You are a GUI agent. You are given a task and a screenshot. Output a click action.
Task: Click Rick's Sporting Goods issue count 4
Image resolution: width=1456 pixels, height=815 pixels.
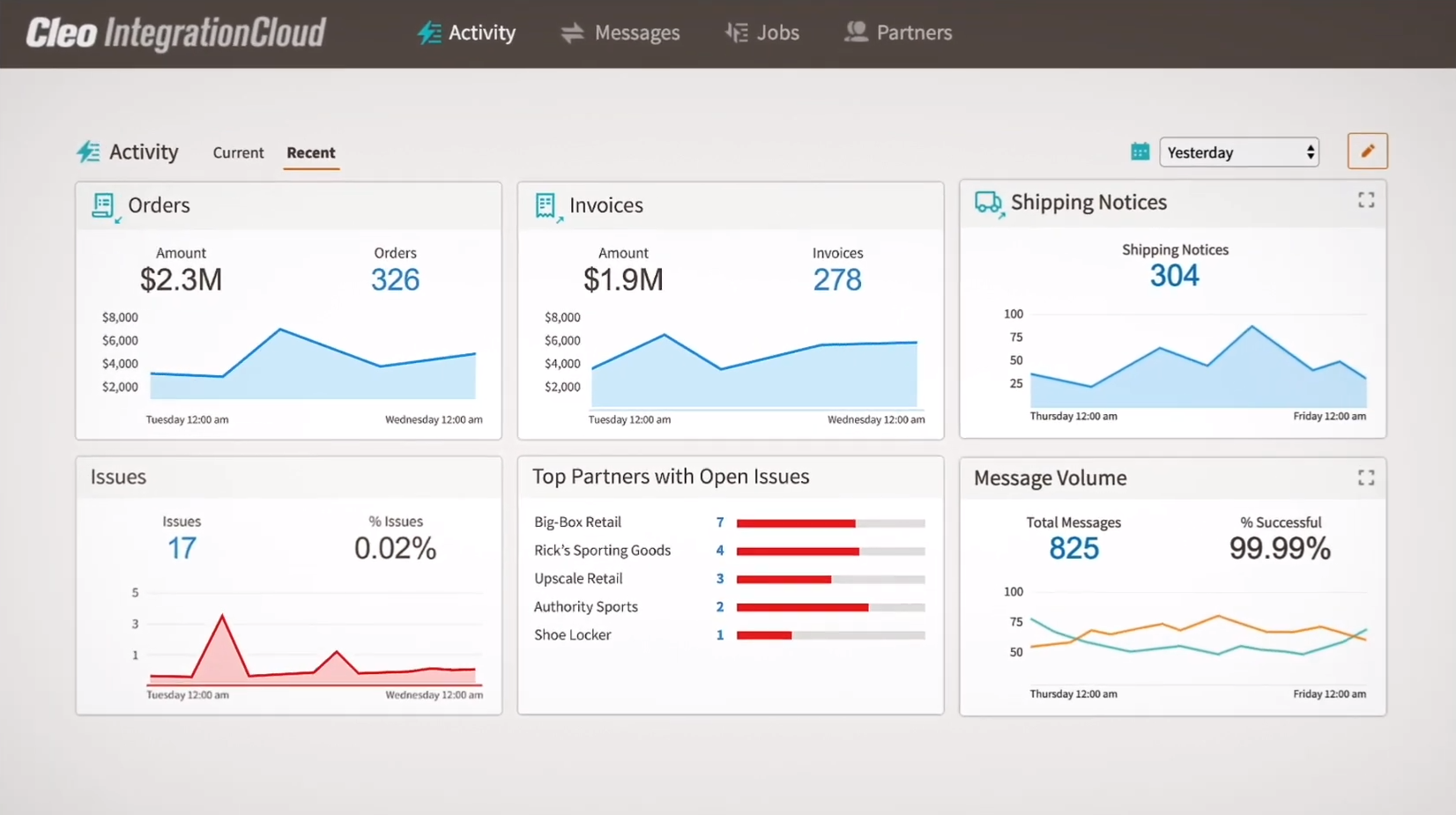[720, 551]
